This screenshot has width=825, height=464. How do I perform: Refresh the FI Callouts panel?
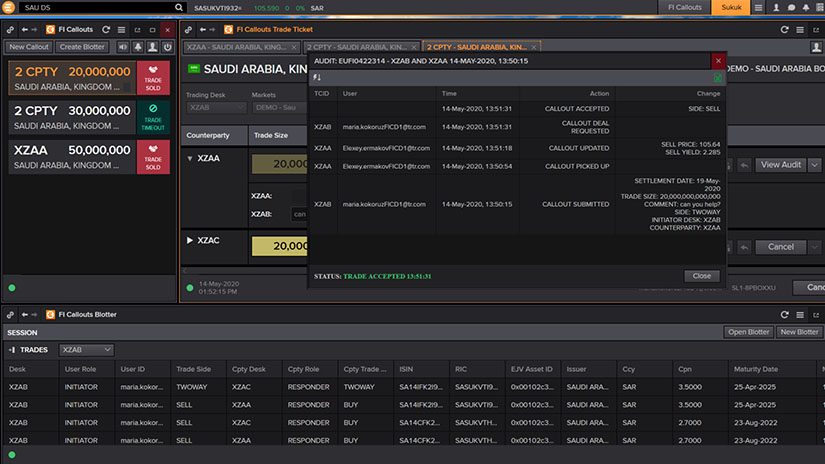105,30
